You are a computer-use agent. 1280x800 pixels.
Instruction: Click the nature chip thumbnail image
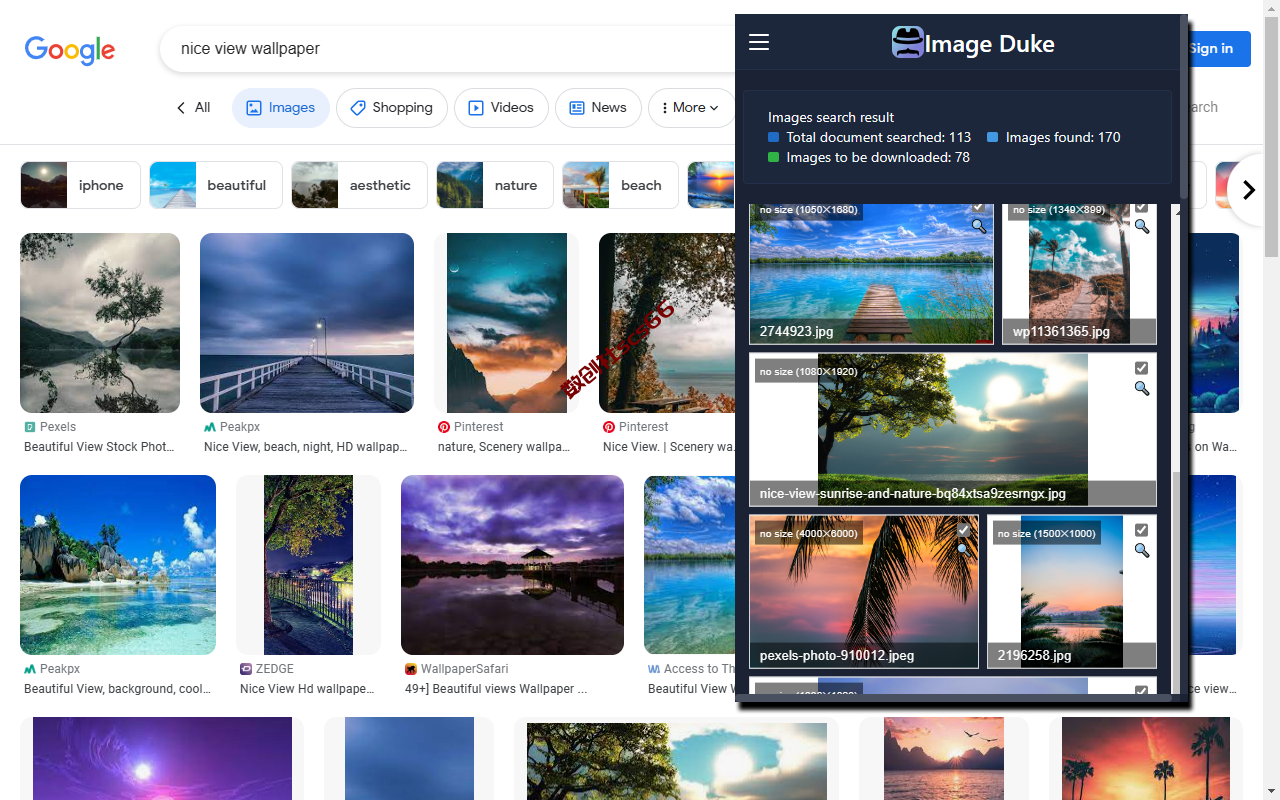pyautogui.click(x=460, y=185)
